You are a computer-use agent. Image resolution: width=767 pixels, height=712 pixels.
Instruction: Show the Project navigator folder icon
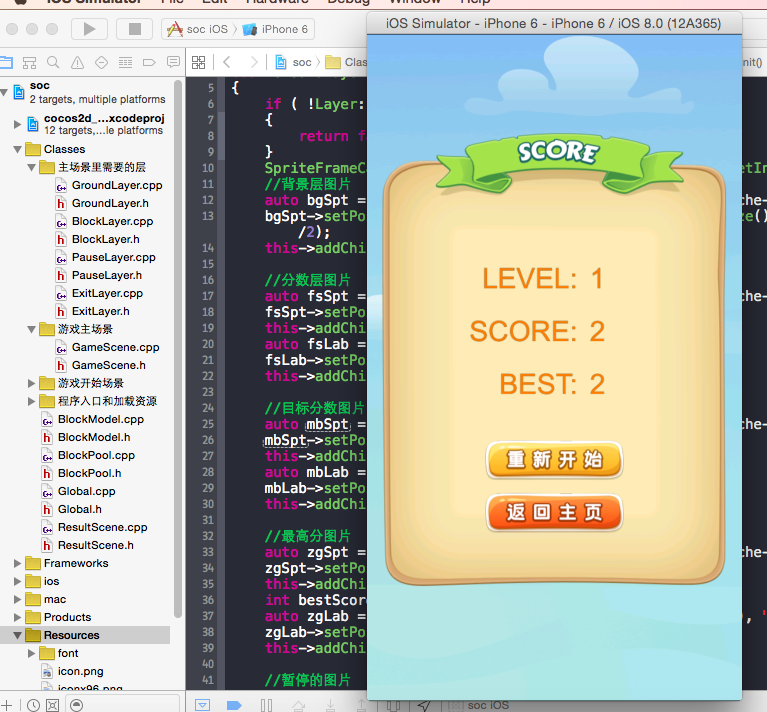coord(6,62)
